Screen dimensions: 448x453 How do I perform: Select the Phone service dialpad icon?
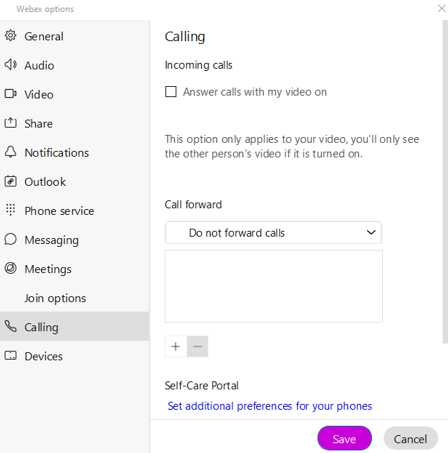[x=10, y=210]
